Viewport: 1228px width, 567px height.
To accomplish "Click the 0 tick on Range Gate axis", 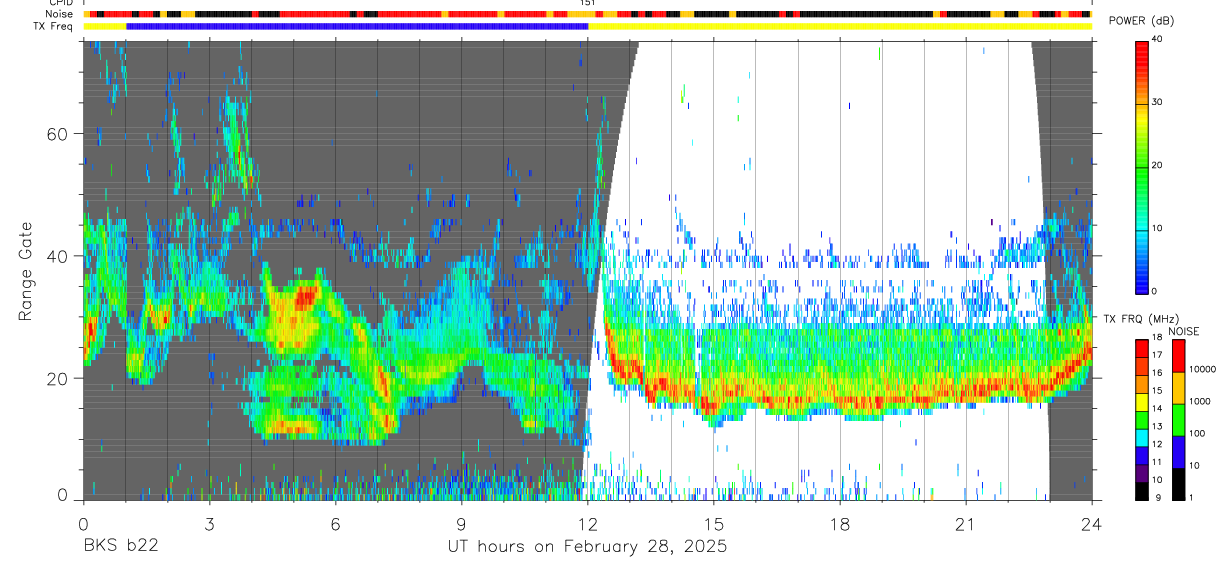I will pyautogui.click(x=62, y=495).
